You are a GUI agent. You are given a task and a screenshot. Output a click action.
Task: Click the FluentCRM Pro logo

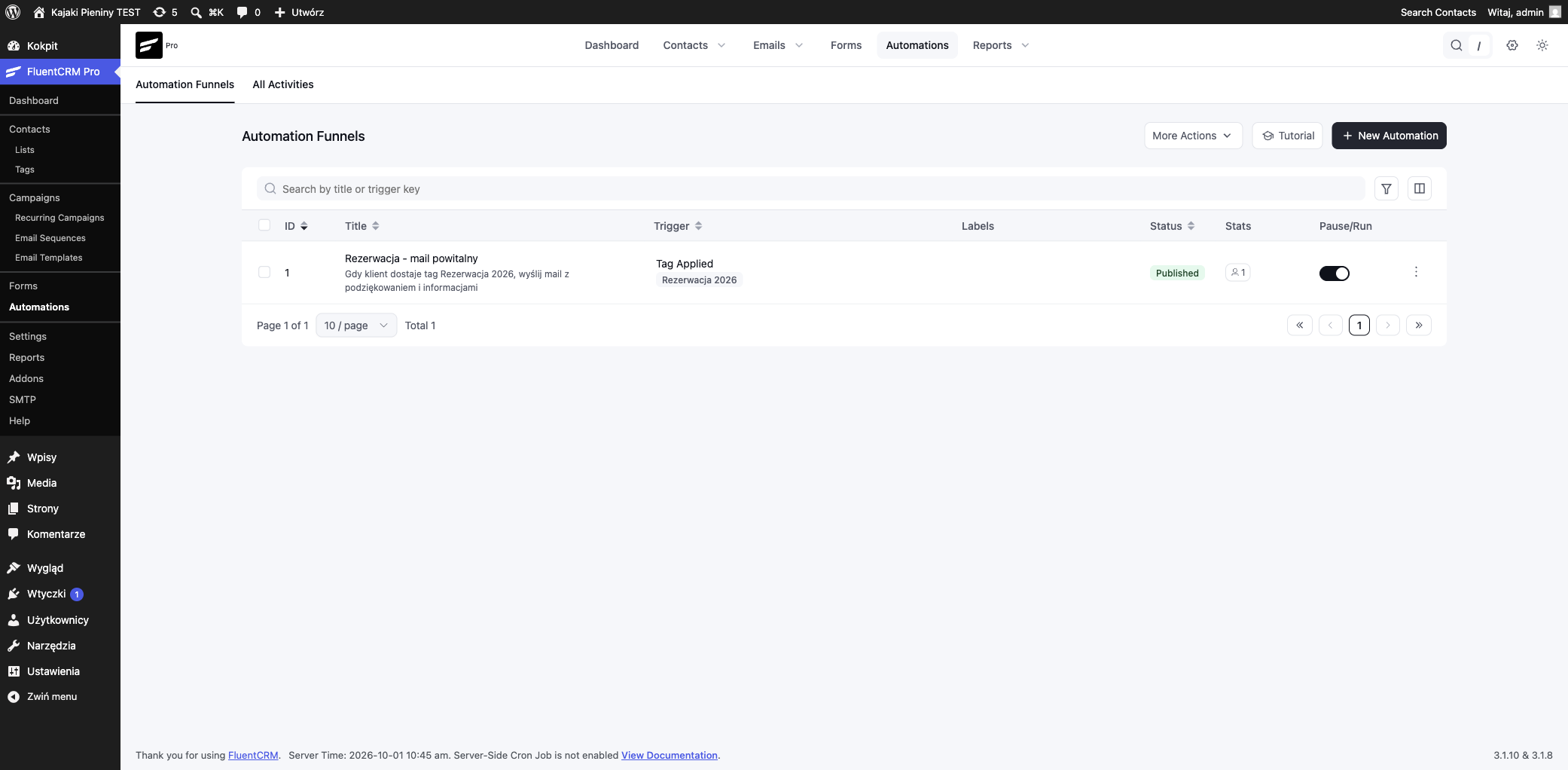(149, 45)
